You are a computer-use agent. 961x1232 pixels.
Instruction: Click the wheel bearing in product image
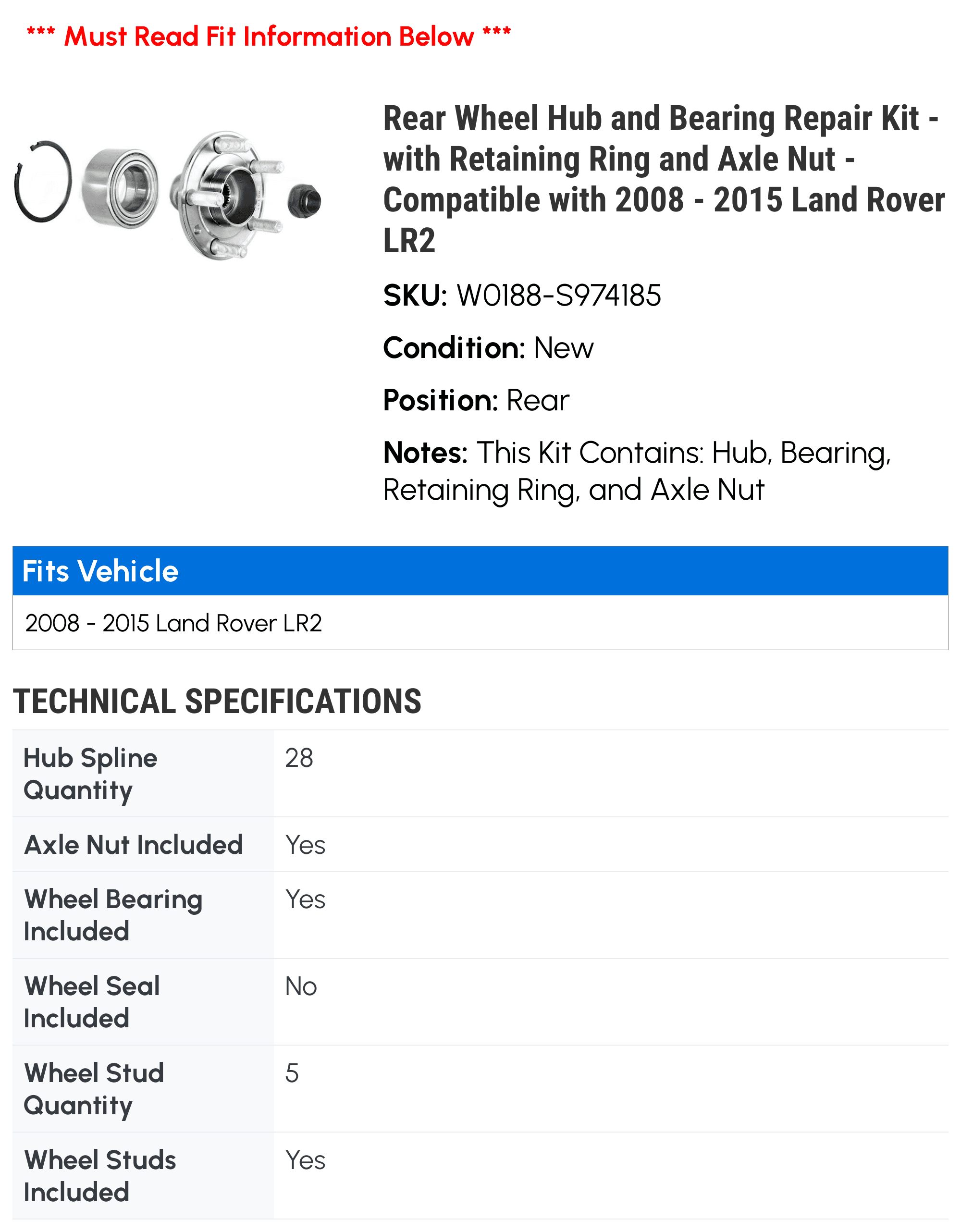120,188
